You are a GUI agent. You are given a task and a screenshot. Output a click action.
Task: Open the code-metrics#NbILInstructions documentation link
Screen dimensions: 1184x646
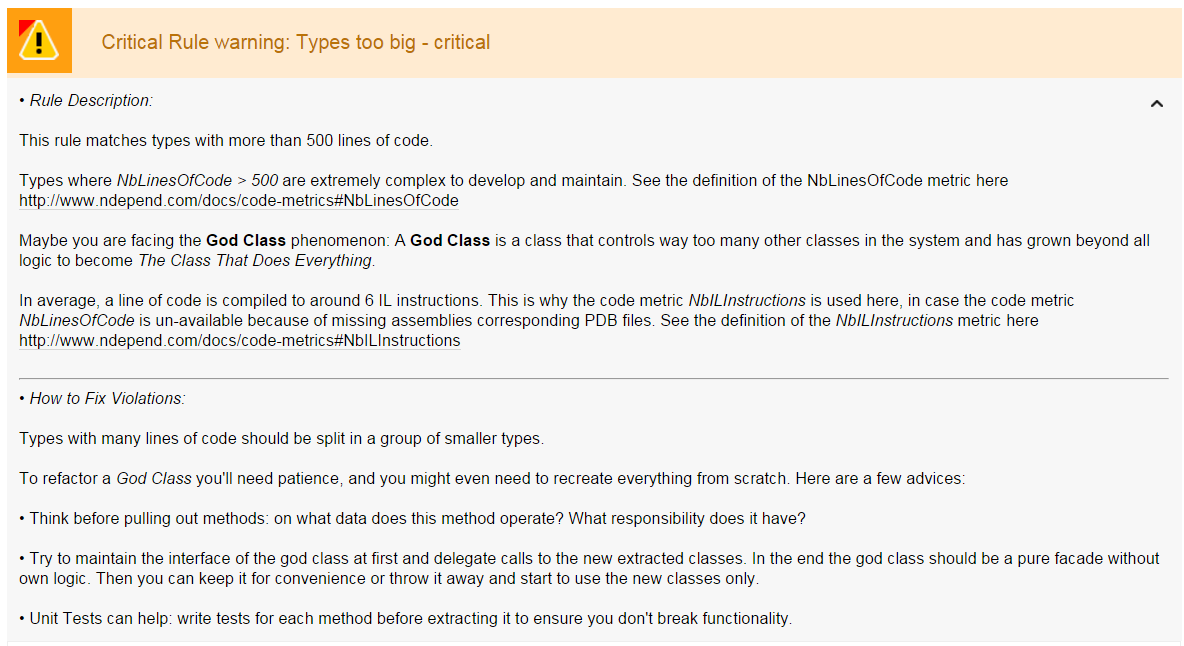[x=240, y=341]
